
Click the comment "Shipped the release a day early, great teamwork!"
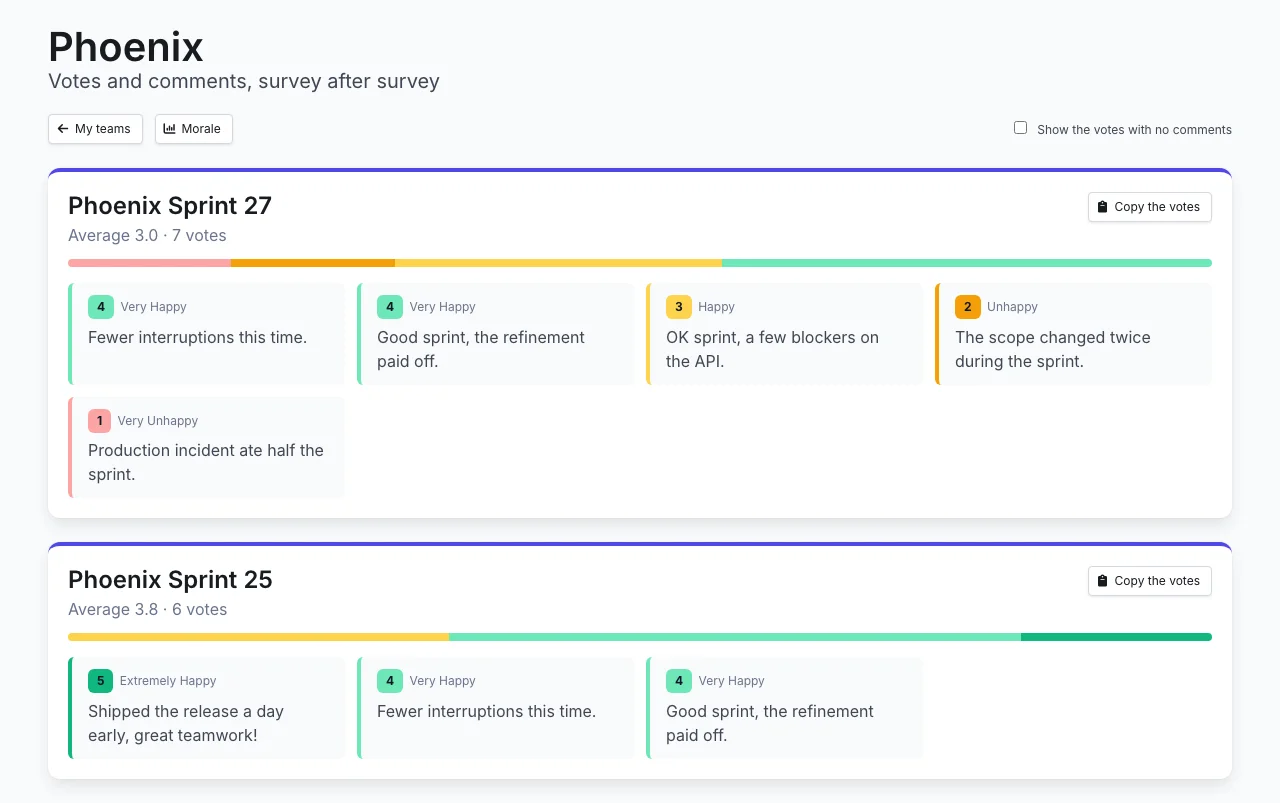(x=186, y=723)
